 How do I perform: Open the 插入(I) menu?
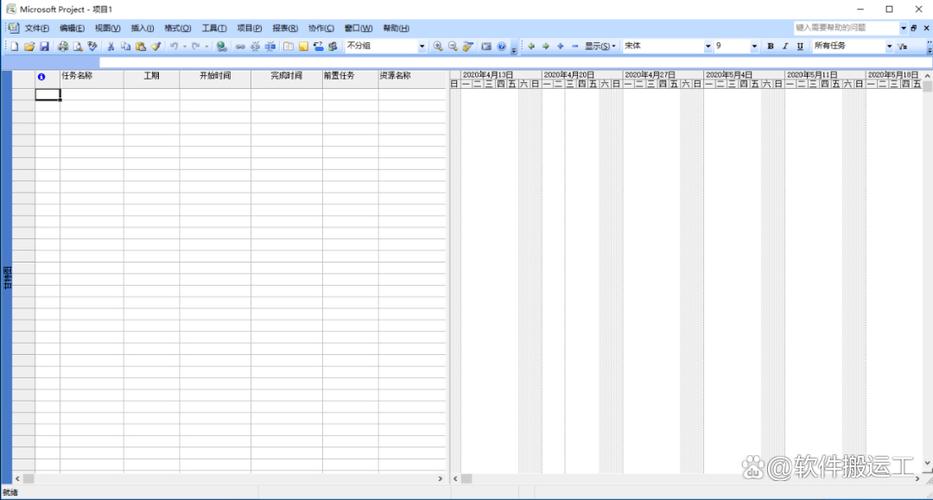(x=142, y=28)
